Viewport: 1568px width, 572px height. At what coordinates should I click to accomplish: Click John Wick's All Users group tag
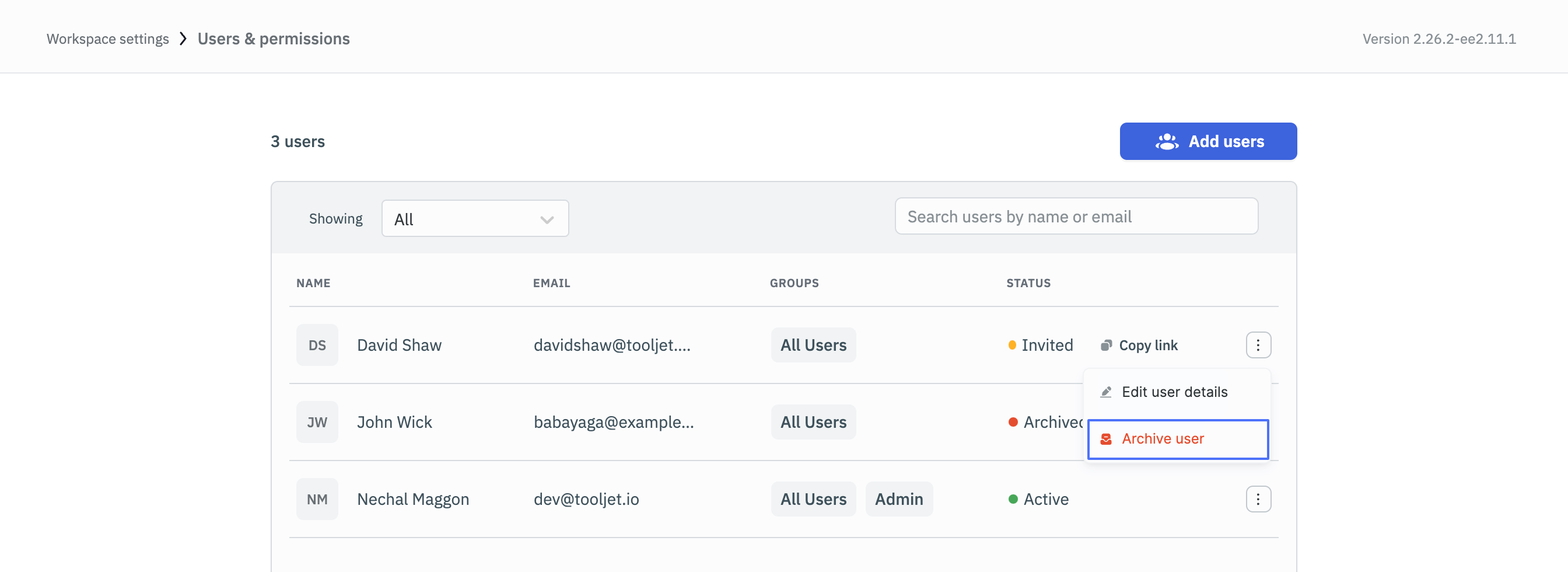[x=813, y=422]
